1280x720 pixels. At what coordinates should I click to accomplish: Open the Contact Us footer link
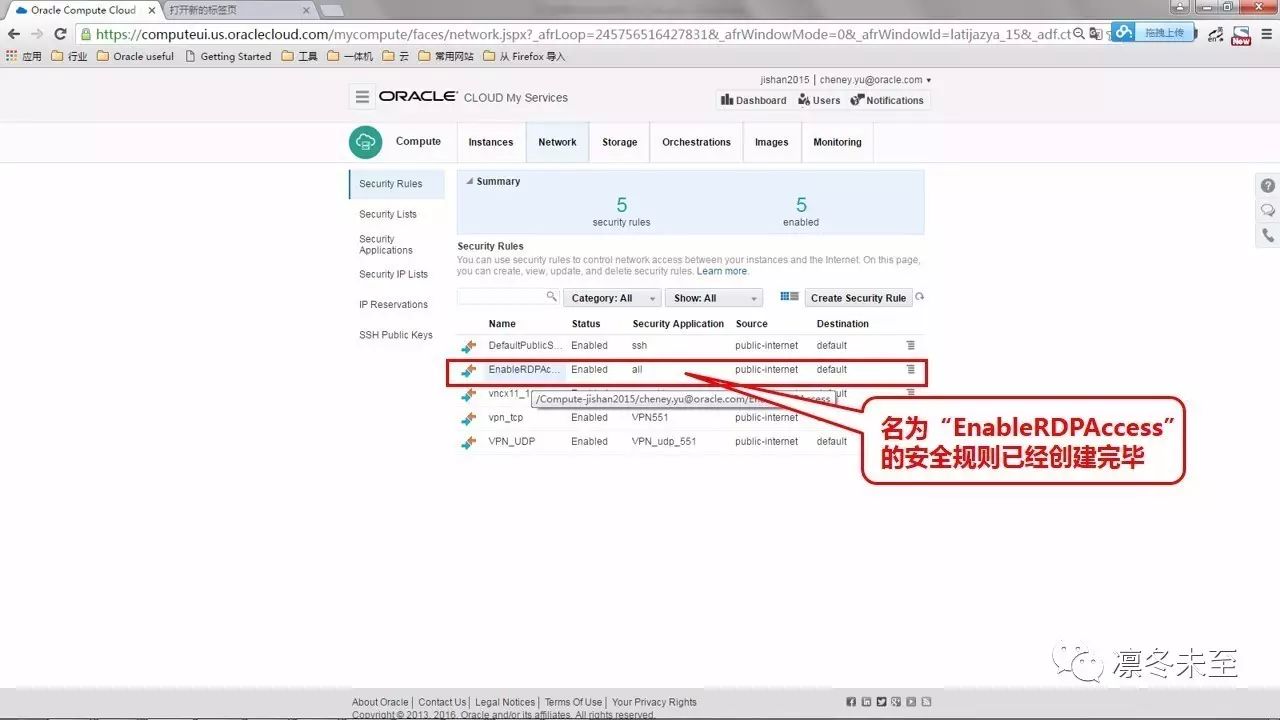tap(442, 702)
